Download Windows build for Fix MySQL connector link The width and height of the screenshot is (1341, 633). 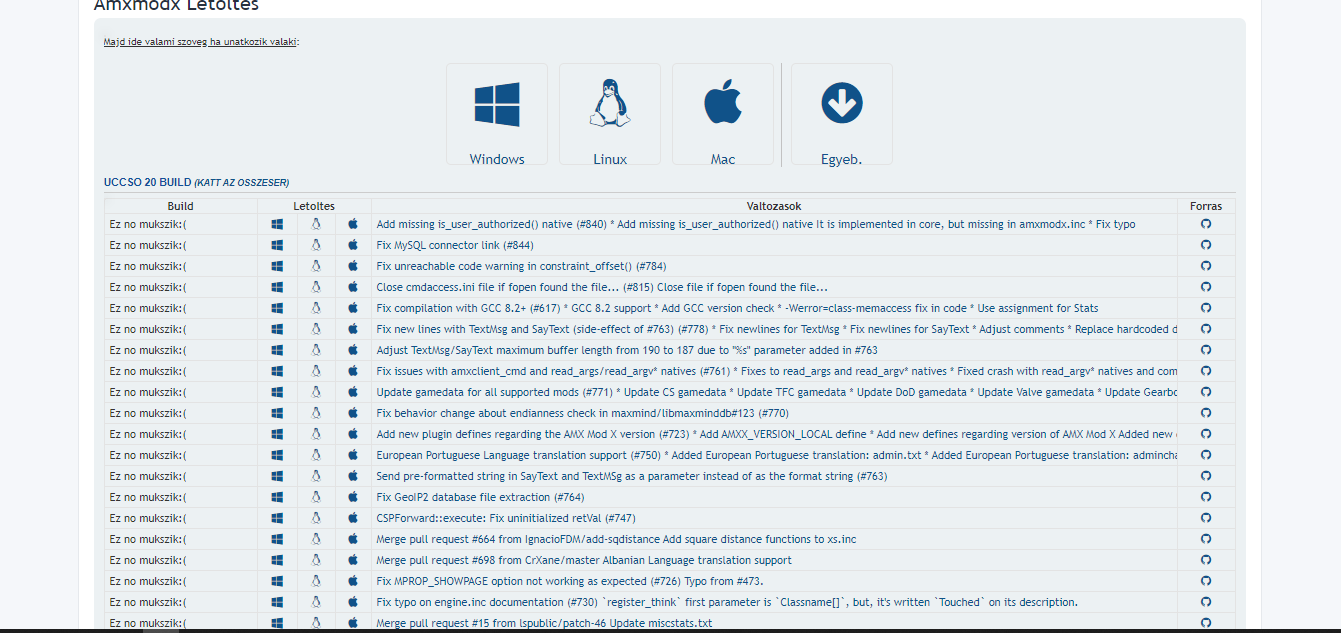277,245
